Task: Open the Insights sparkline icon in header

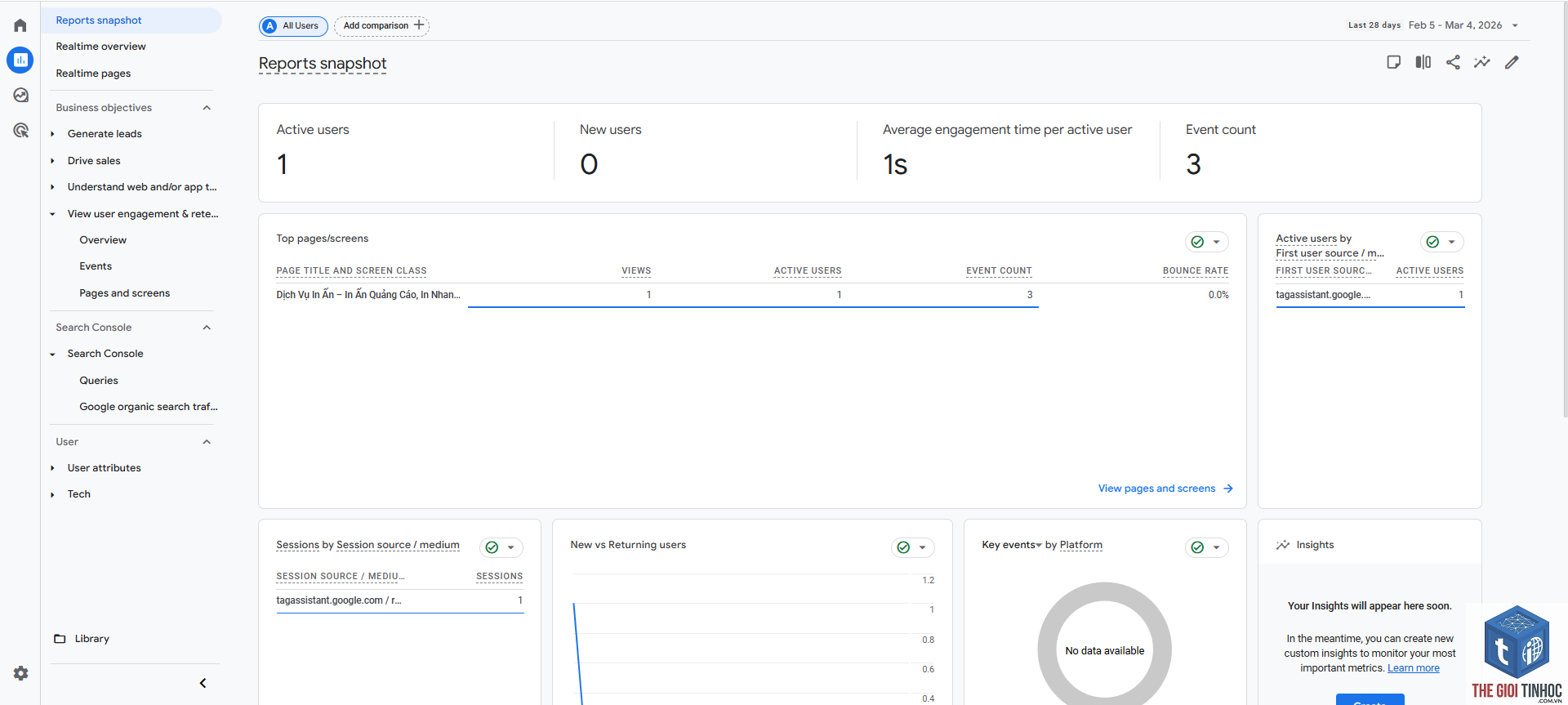Action: 1482,62
